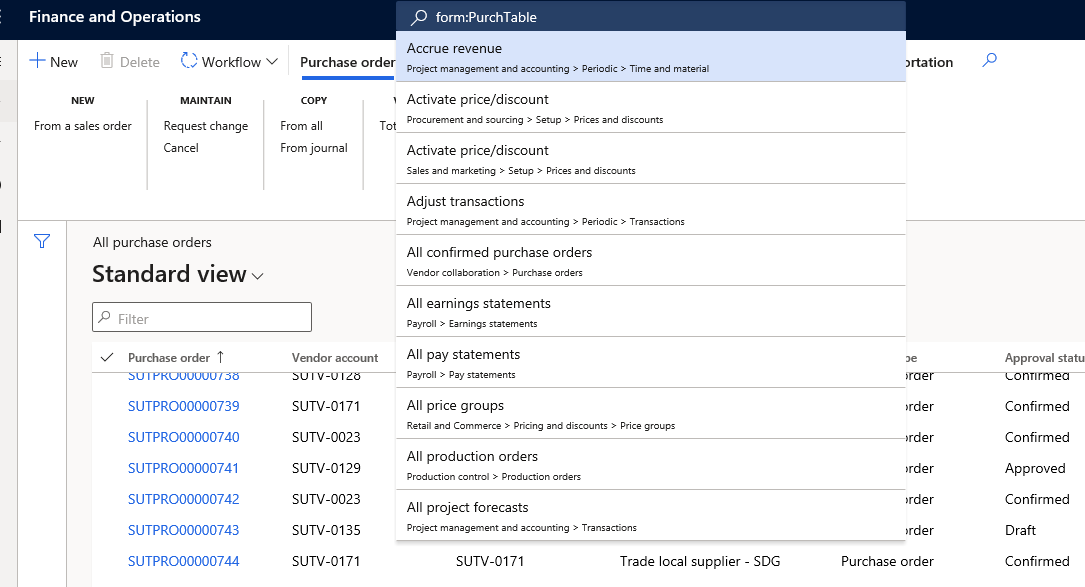Click Request change under Maintain
This screenshot has width=1085, height=587.
[205, 125]
